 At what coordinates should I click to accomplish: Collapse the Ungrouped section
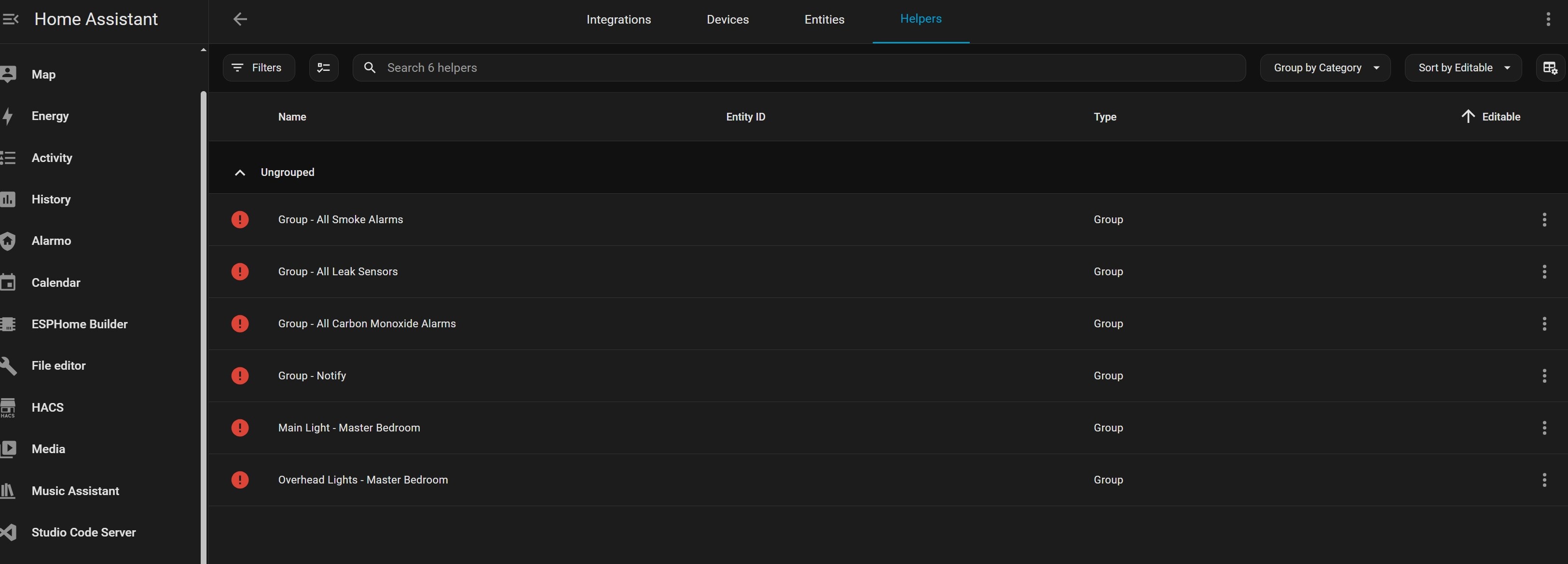(x=240, y=173)
